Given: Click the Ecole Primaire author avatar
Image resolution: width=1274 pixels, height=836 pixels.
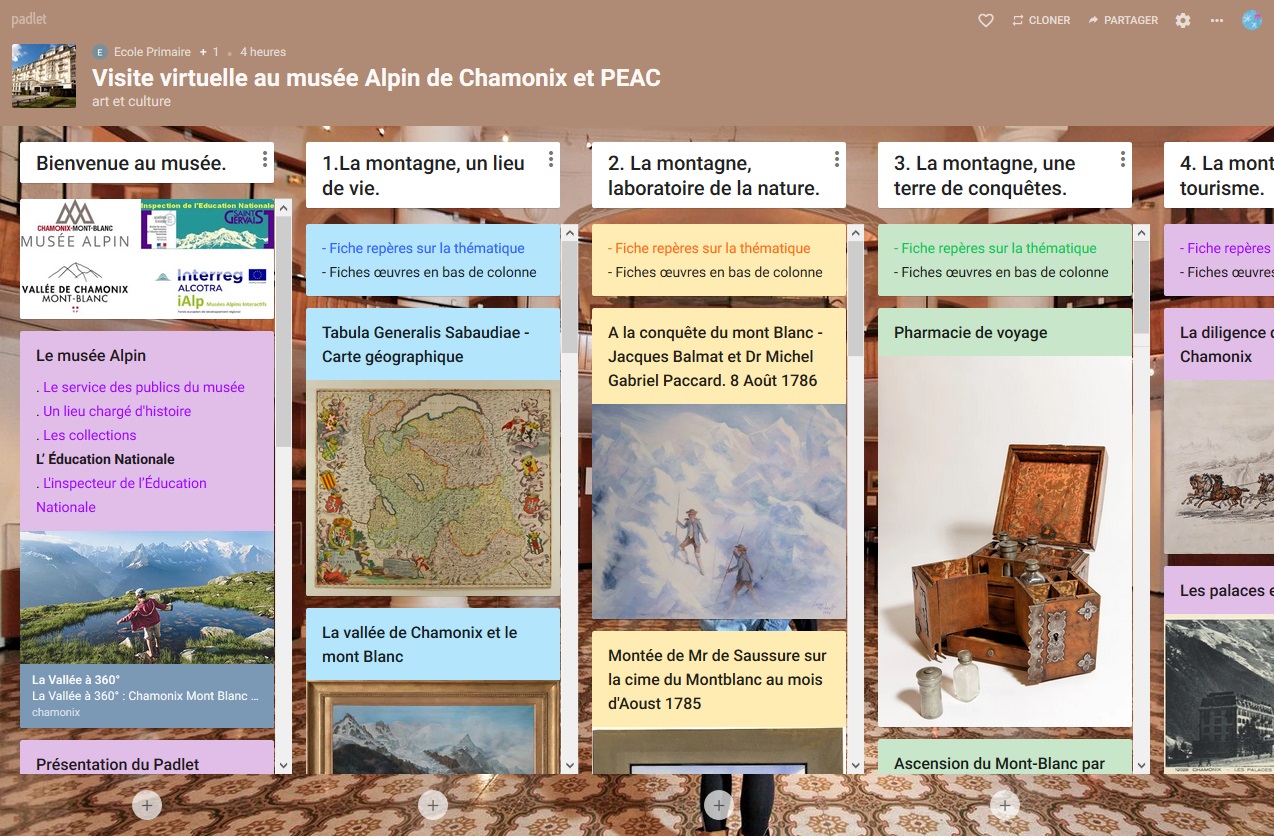Looking at the screenshot, I should (100, 52).
